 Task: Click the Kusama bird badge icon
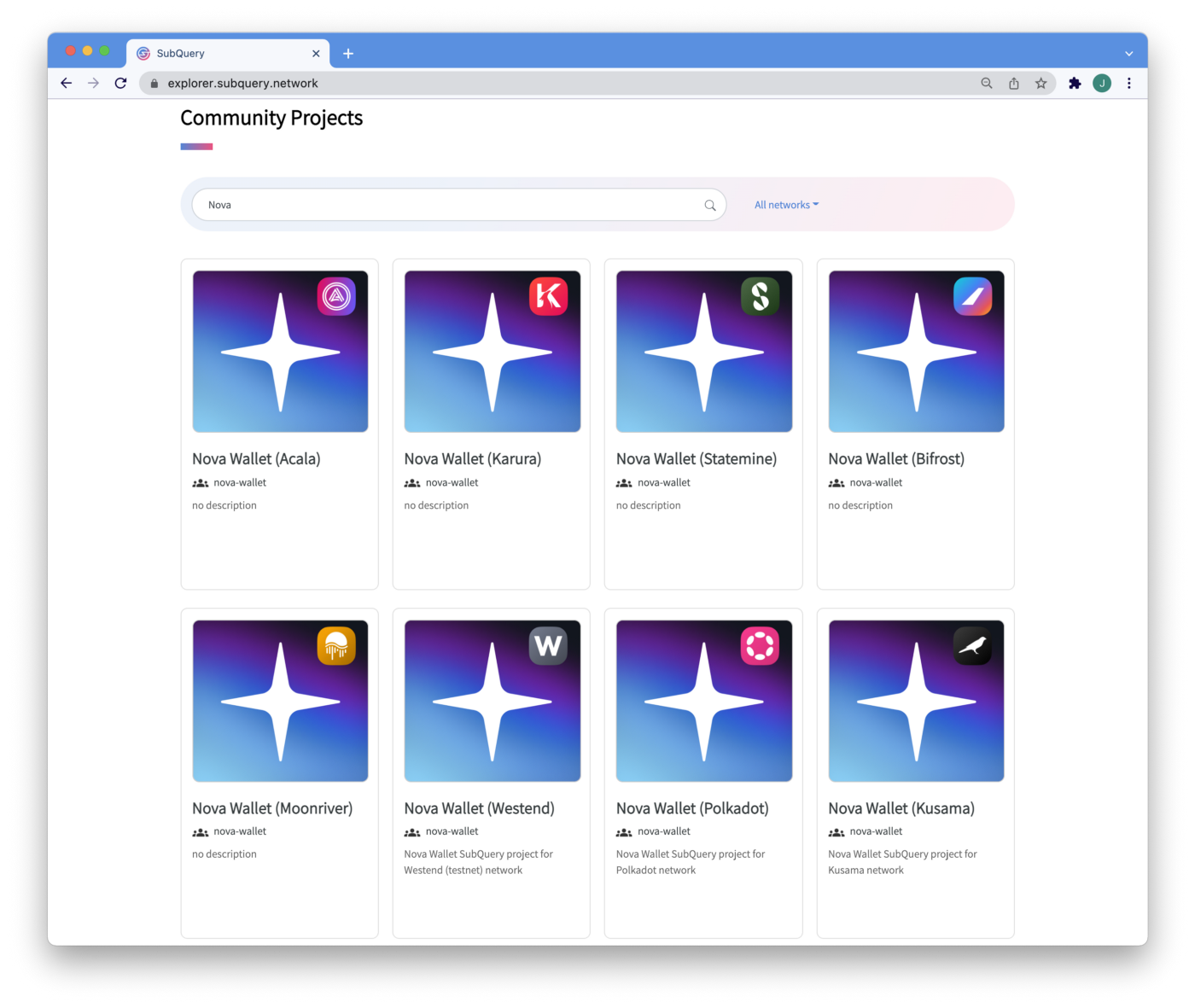(972, 645)
